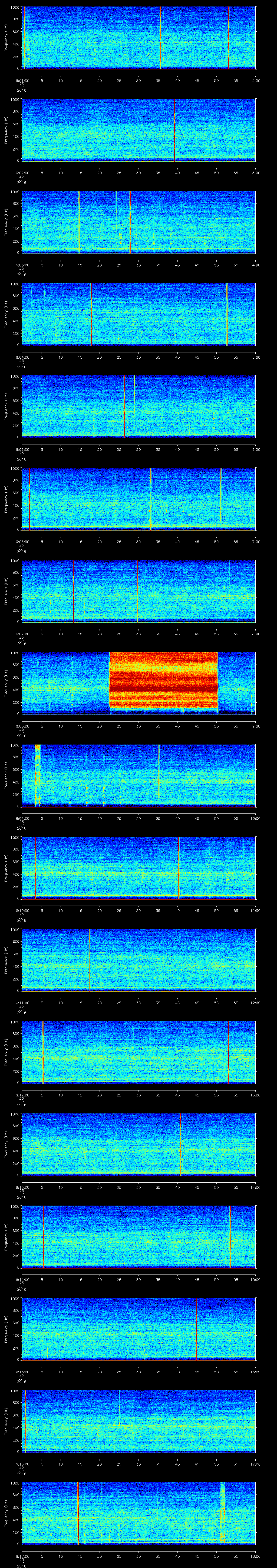The height and width of the screenshot is (1568, 277).
Task: Click the 6:16:00 start time label
Action: 22,1463
